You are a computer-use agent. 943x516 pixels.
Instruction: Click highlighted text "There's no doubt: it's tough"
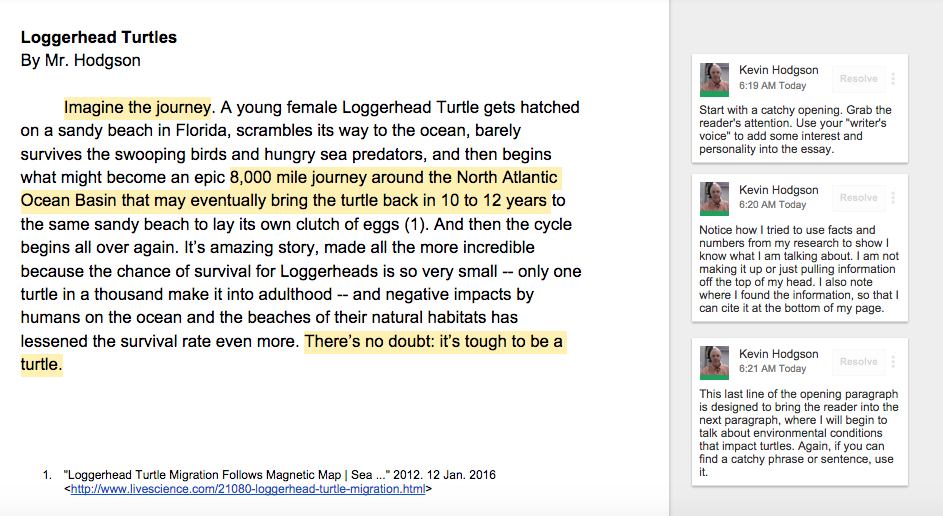coord(406,342)
